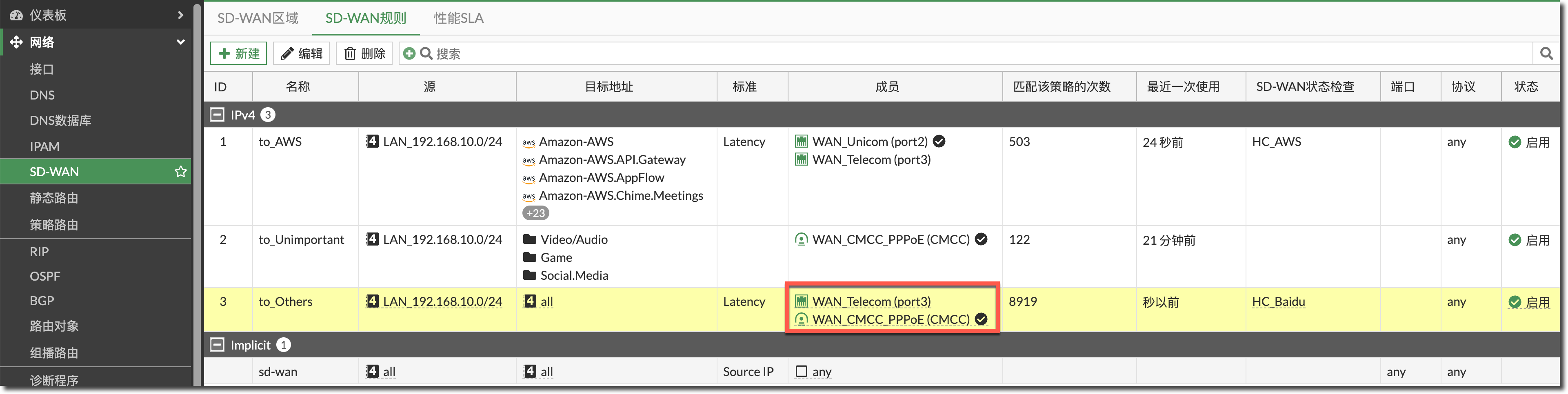Click the SD-WAN favorite star icon
Screen dimensions: 1568x394
coord(180,171)
